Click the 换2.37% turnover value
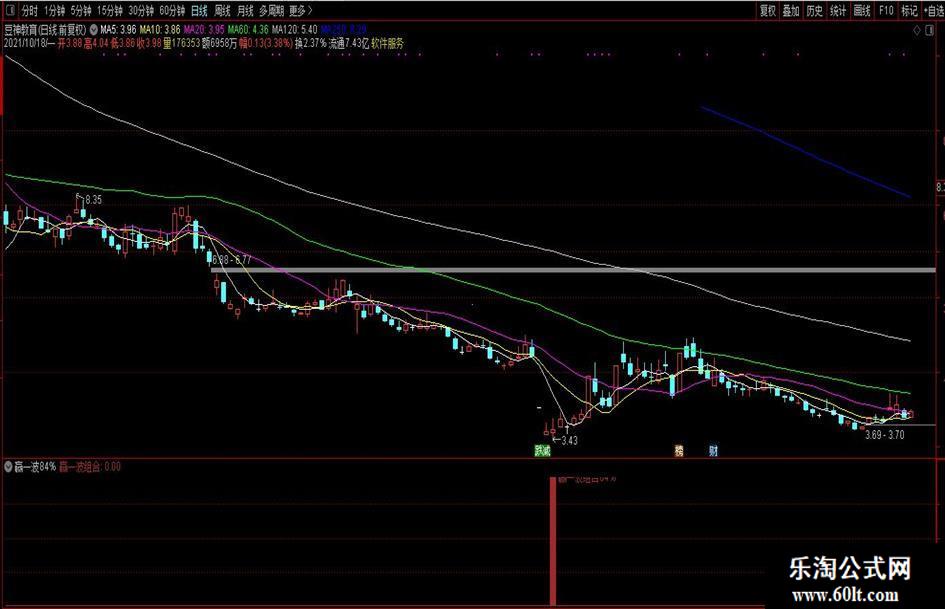This screenshot has width=945, height=609. (x=310, y=43)
